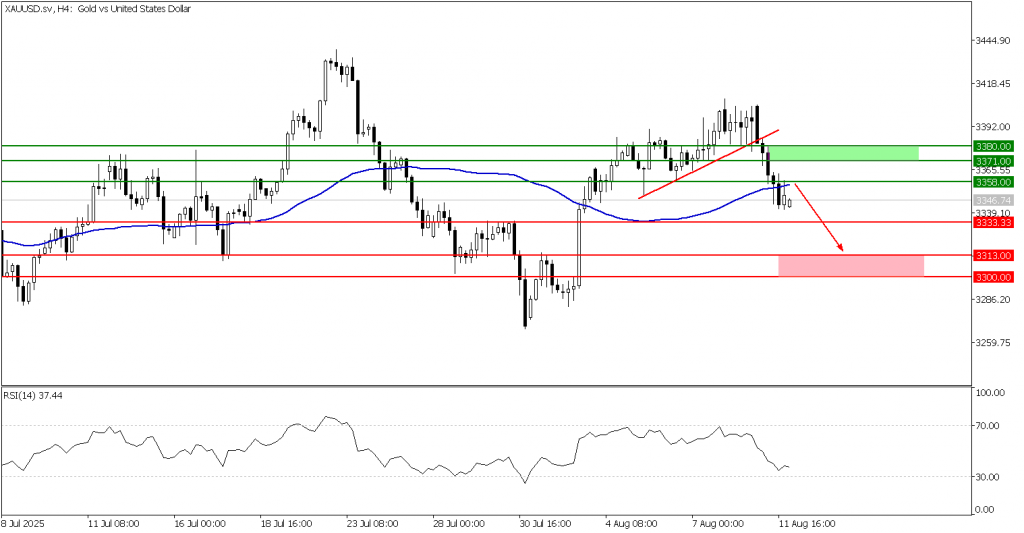
Task: Click the pink target zone rectangle
Action: pos(850,265)
